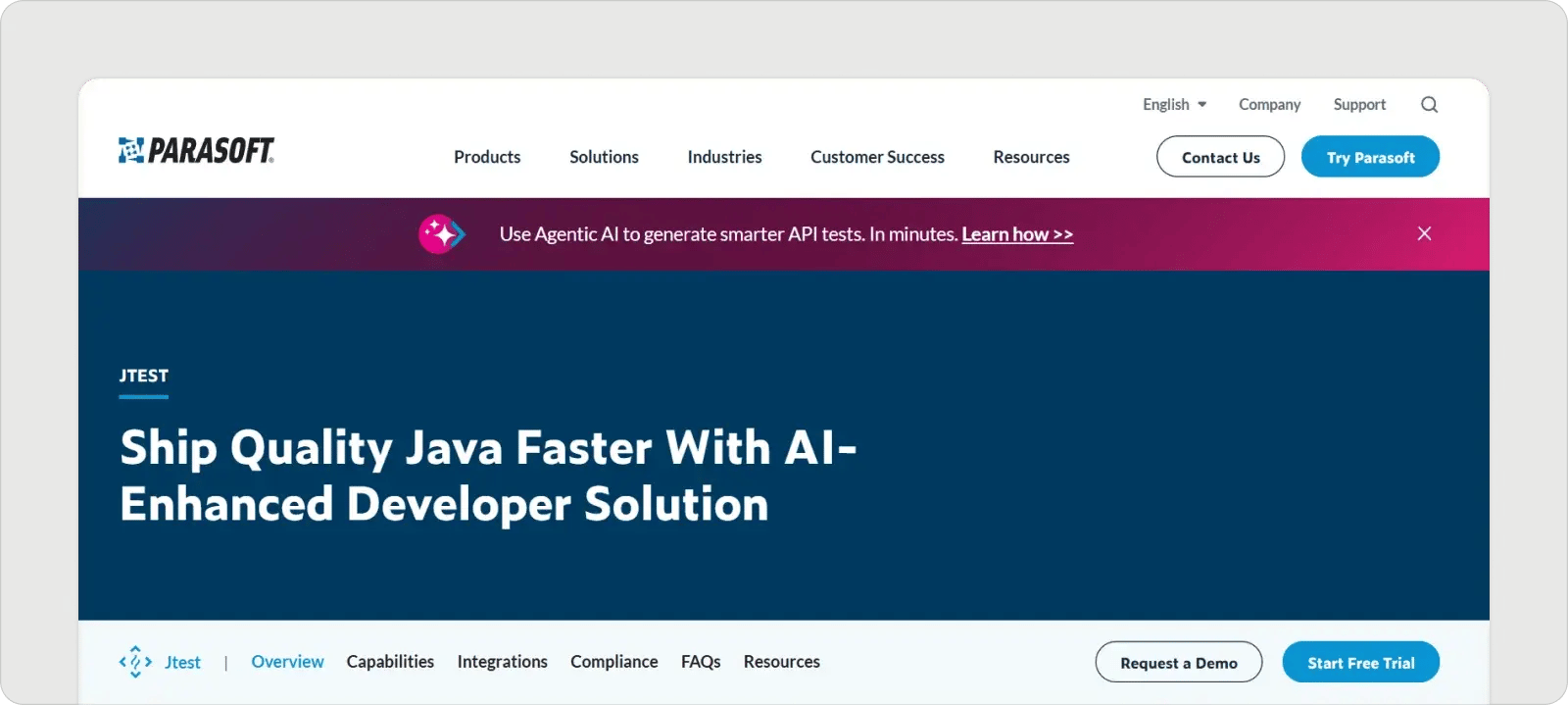Click the Parasoft logo
This screenshot has width=1568, height=705.
coord(196,151)
